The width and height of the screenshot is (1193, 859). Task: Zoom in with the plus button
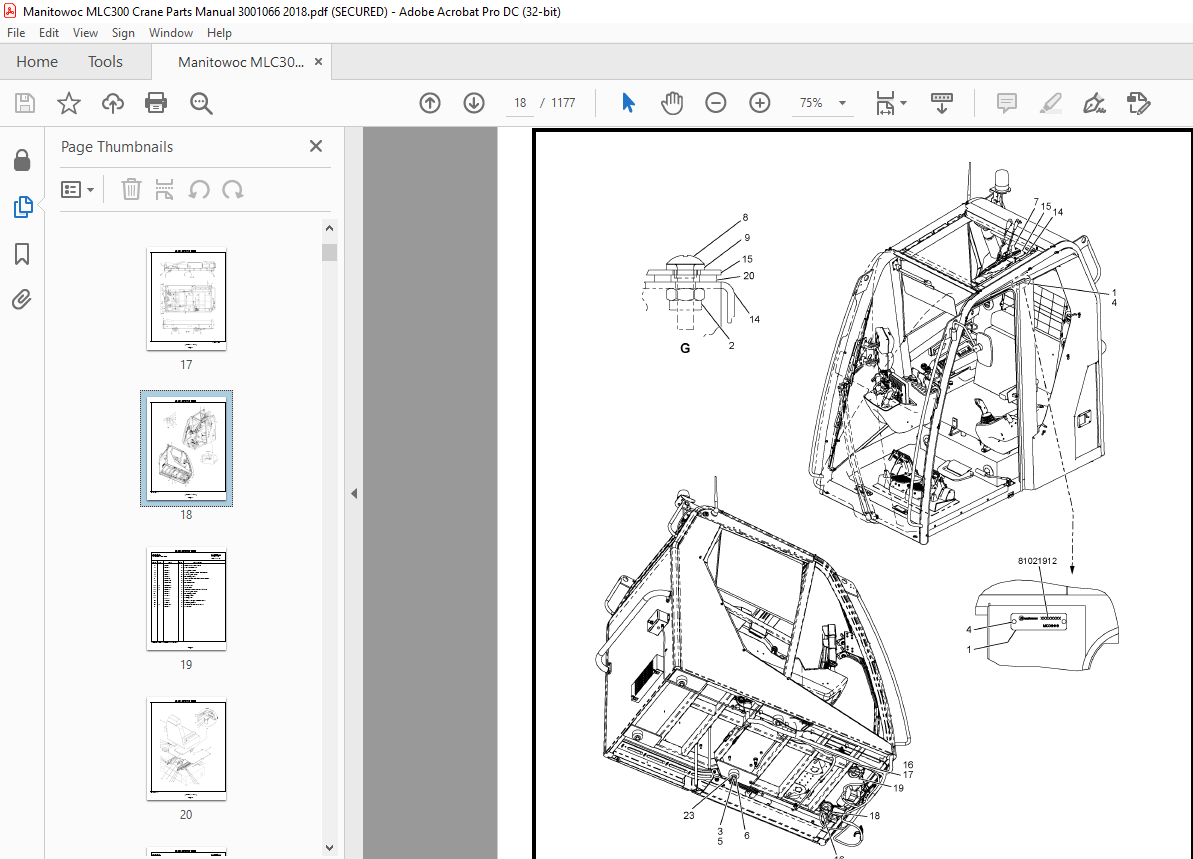click(x=760, y=103)
